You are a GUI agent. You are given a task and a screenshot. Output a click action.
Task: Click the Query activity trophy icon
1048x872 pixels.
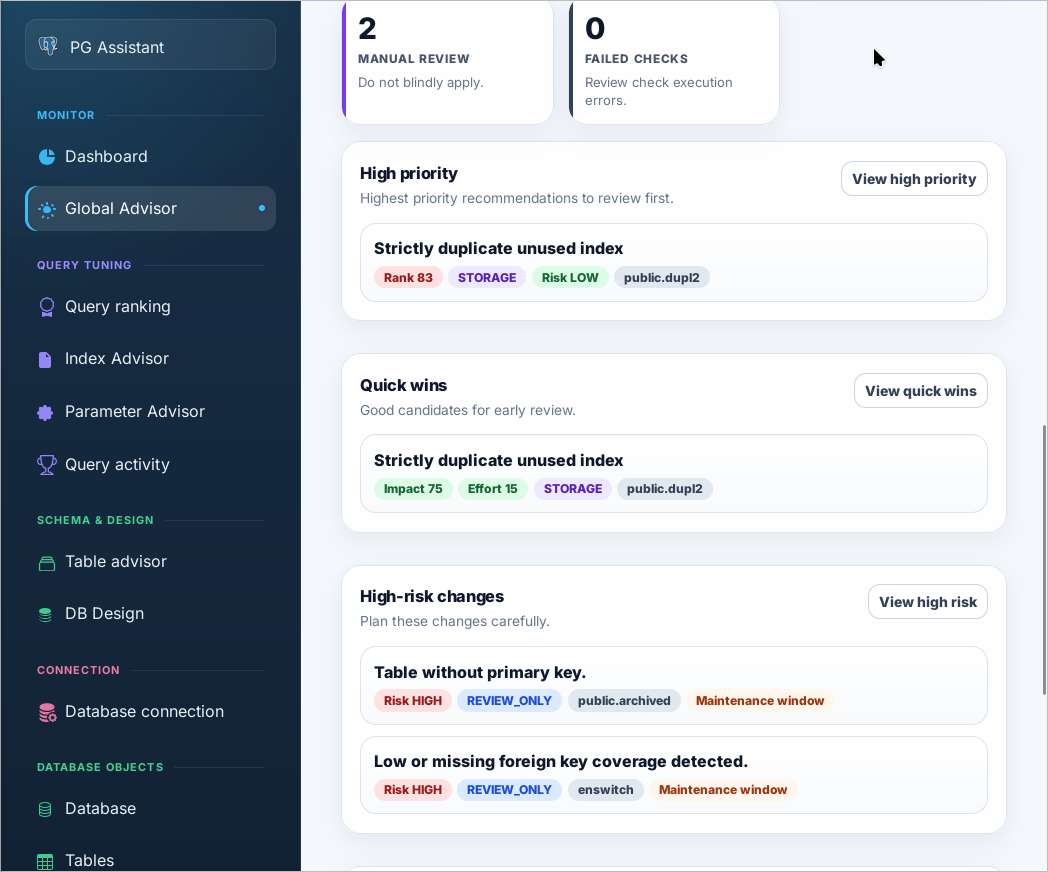[x=47, y=464]
